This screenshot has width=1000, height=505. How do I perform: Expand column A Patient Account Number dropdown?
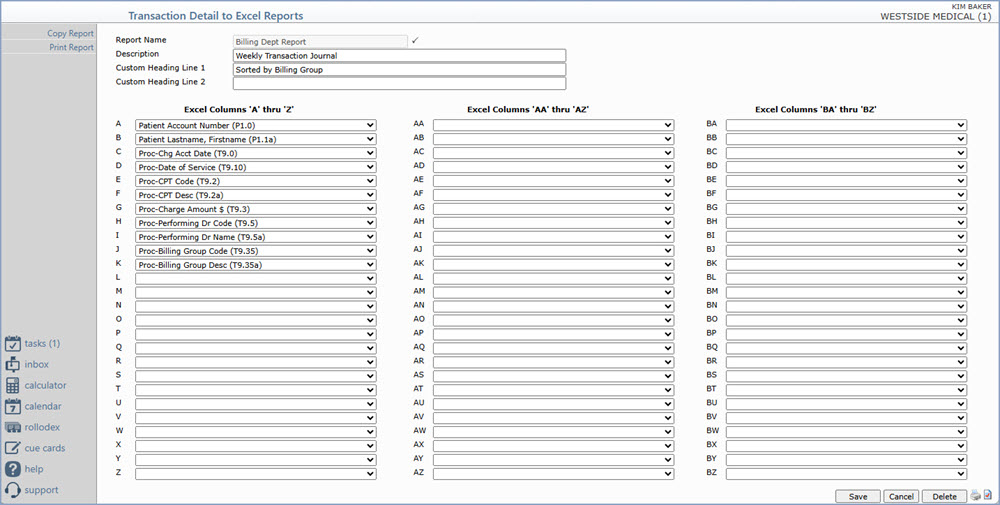coord(255,125)
